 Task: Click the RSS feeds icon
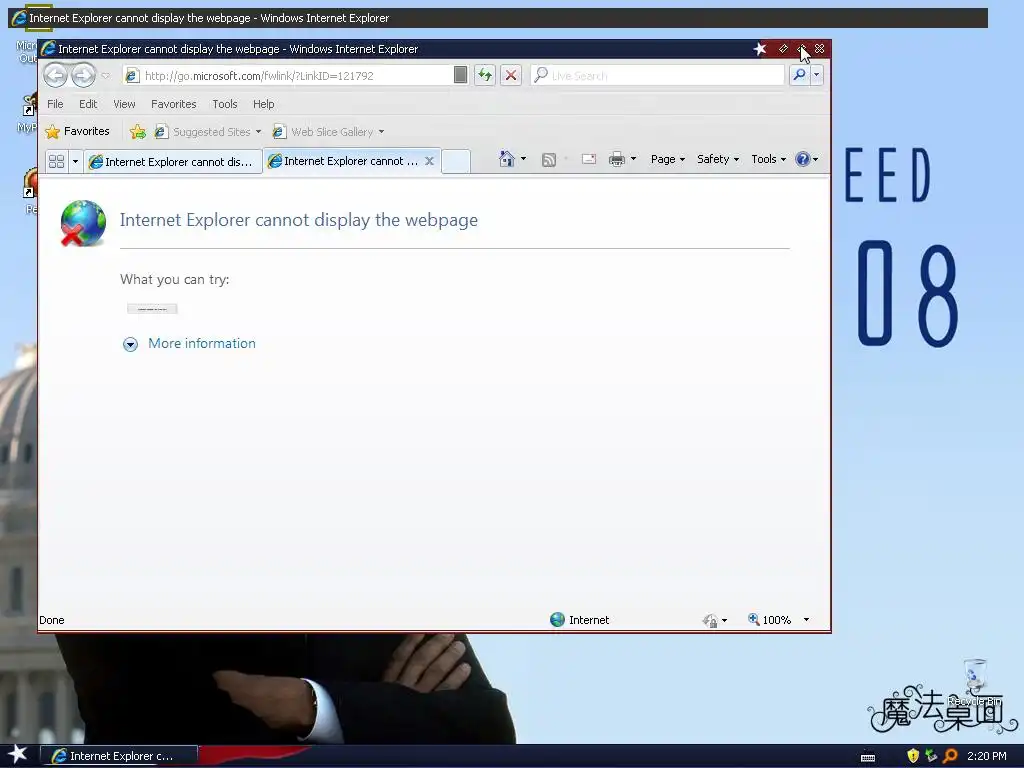tap(549, 159)
